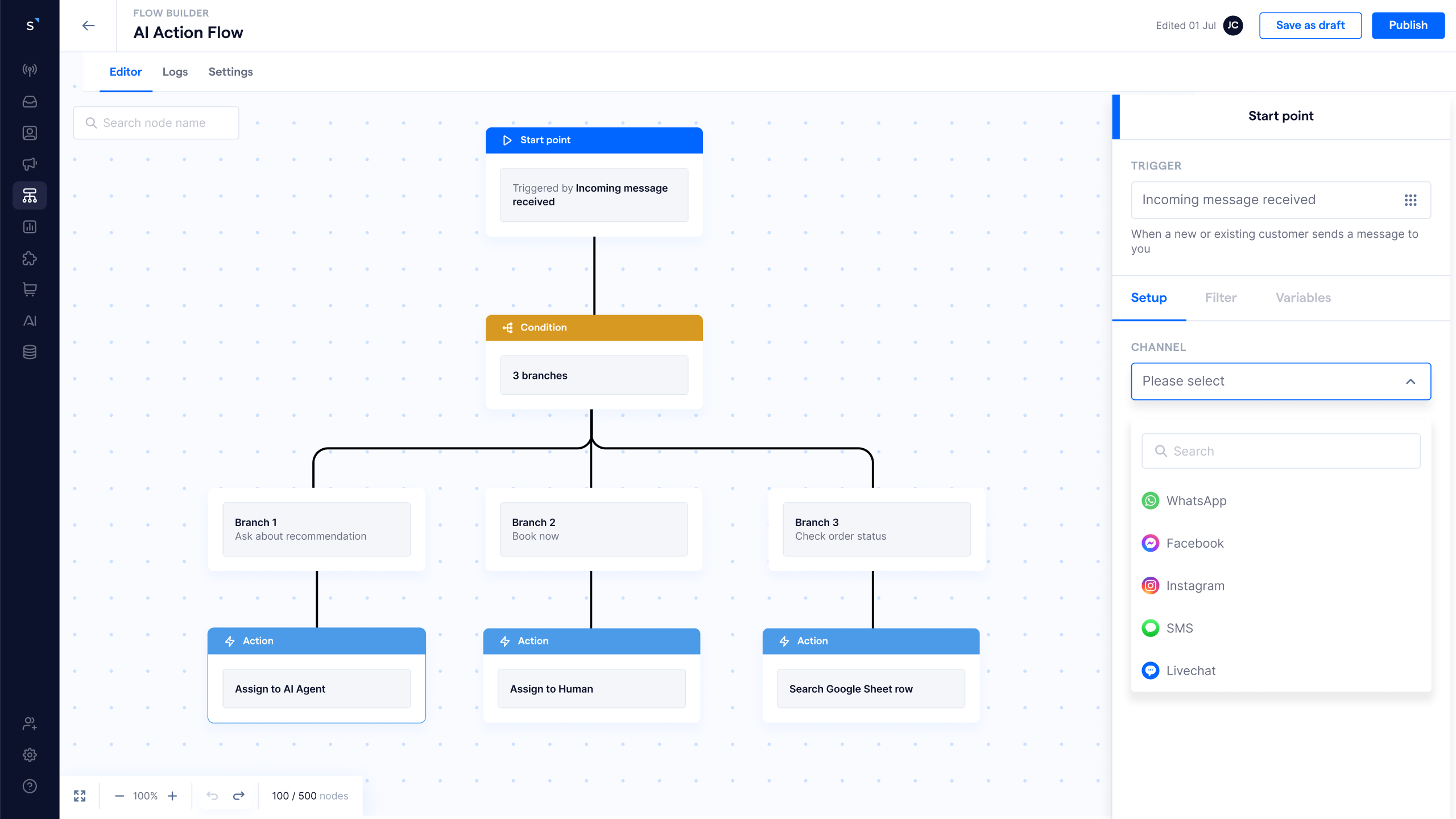Switch to the Logs tab
This screenshot has height=819, width=1456.
[x=175, y=72]
